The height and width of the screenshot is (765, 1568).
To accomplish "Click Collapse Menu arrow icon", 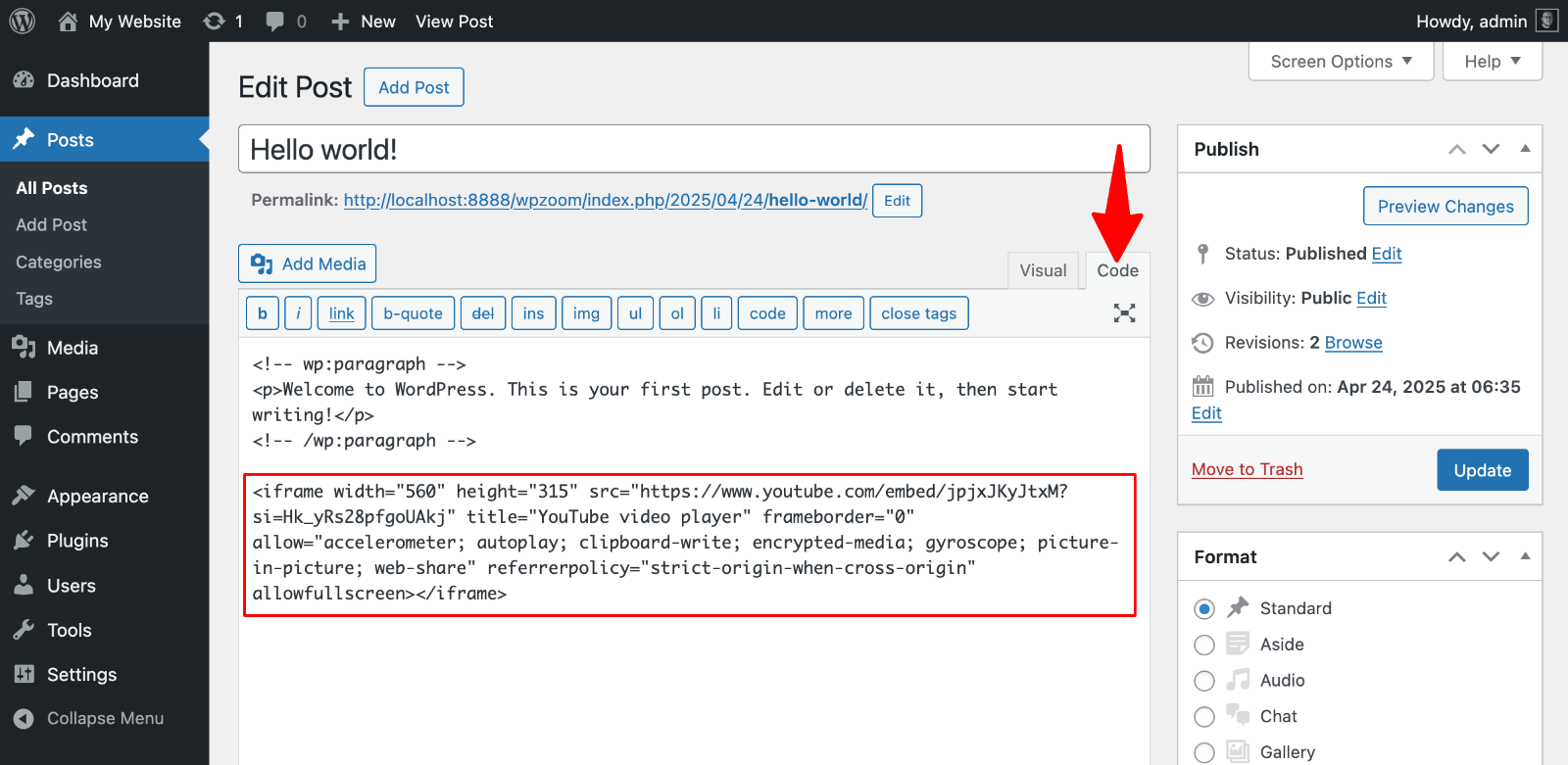I will pyautogui.click(x=24, y=718).
